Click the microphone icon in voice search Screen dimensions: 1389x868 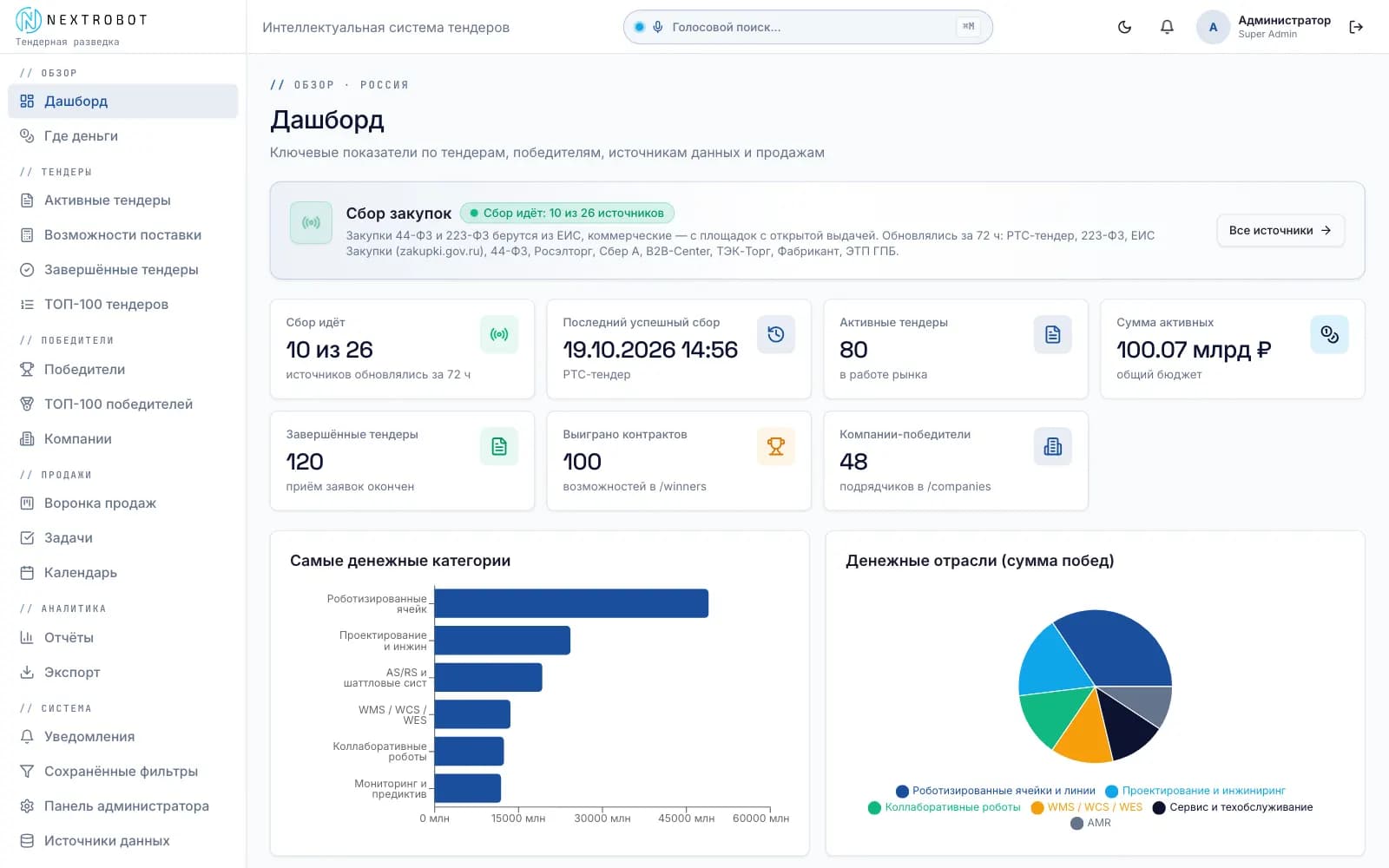[658, 27]
